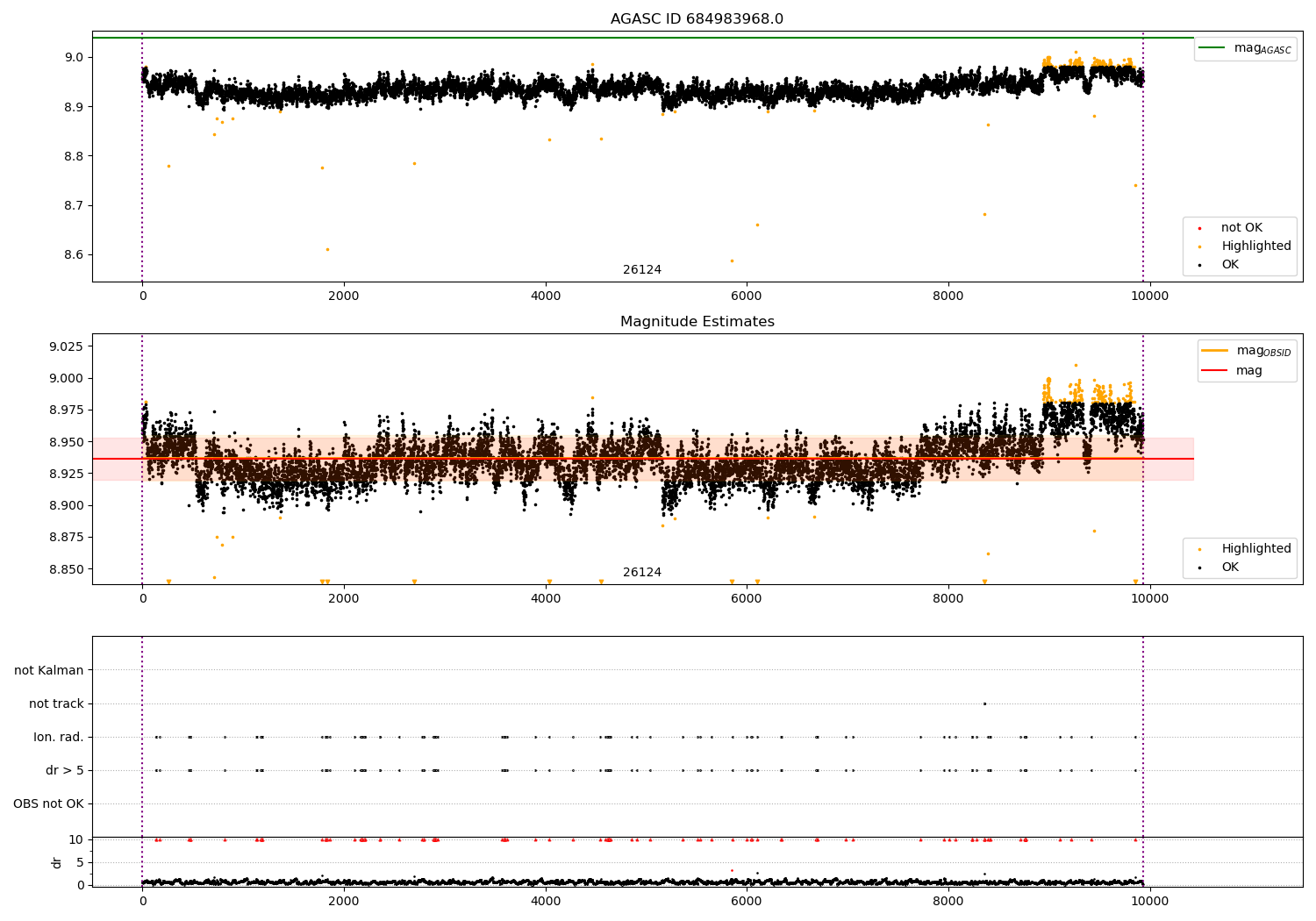Click the '26124' label in middle plot

pyautogui.click(x=642, y=573)
